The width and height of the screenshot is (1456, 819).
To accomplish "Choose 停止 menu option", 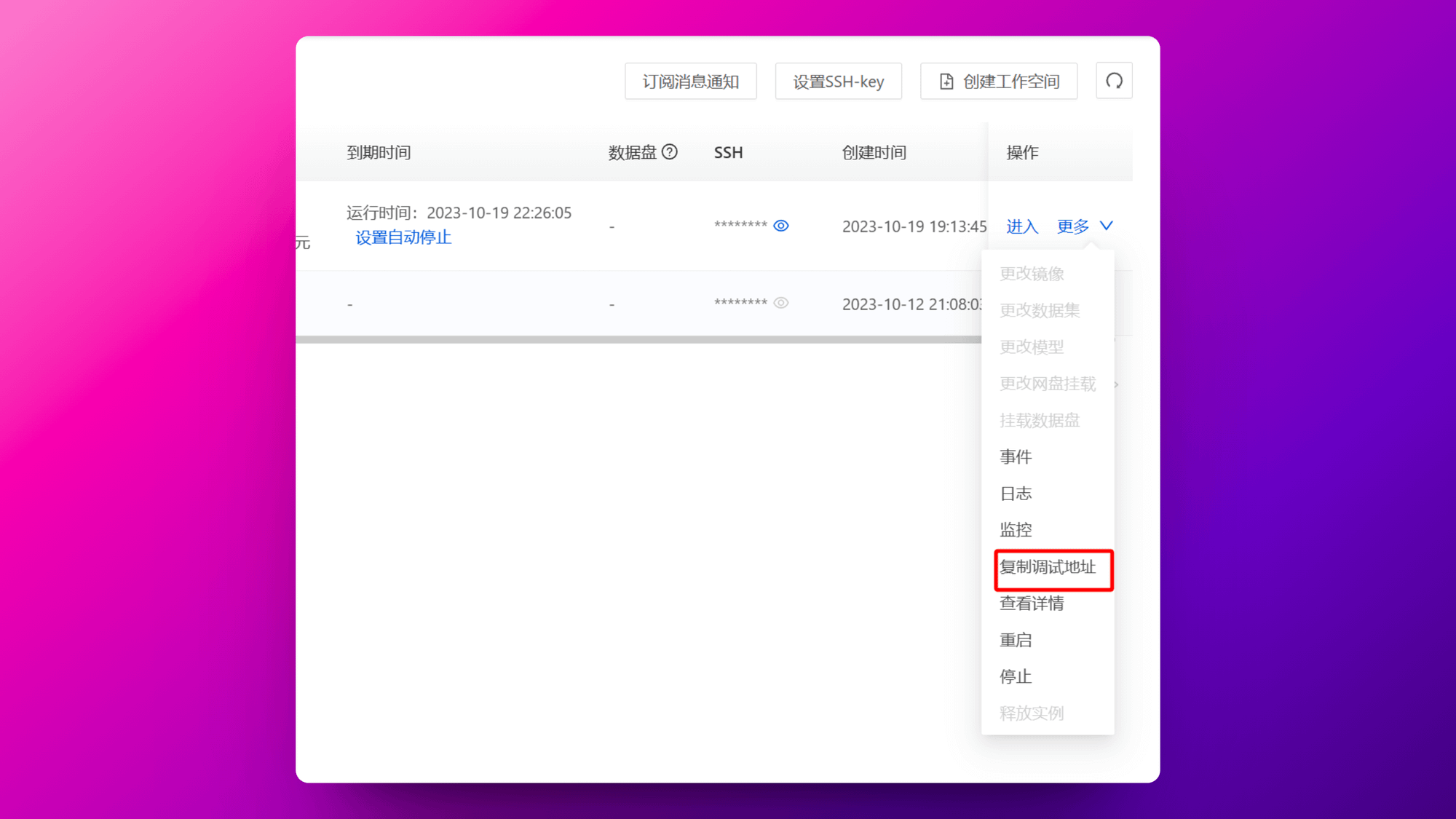I will (1016, 676).
